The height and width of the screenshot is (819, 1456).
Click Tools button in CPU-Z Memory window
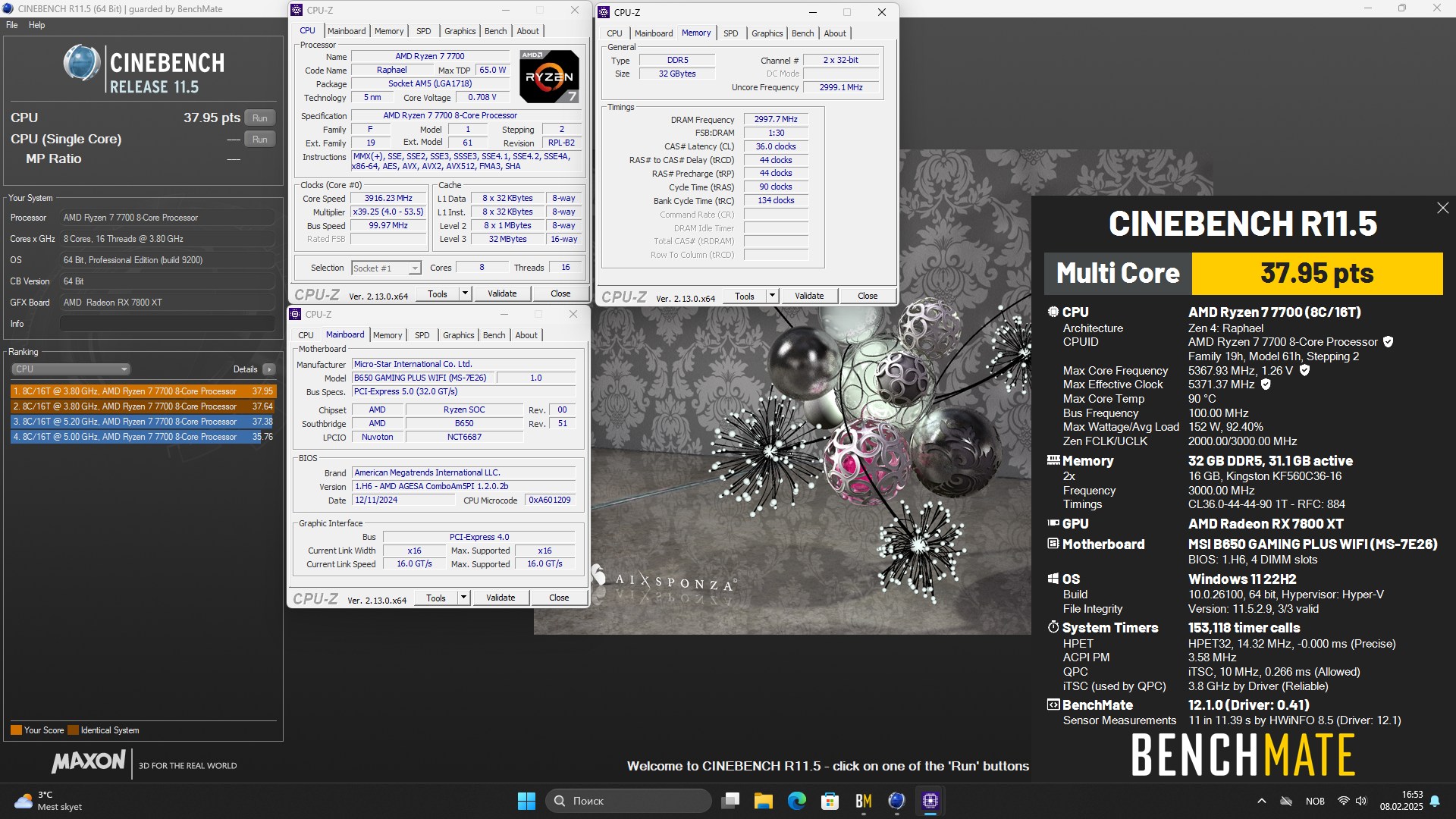point(745,297)
